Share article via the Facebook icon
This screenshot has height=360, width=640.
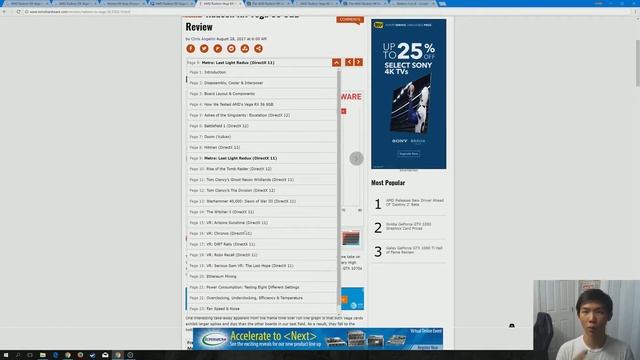click(x=191, y=49)
